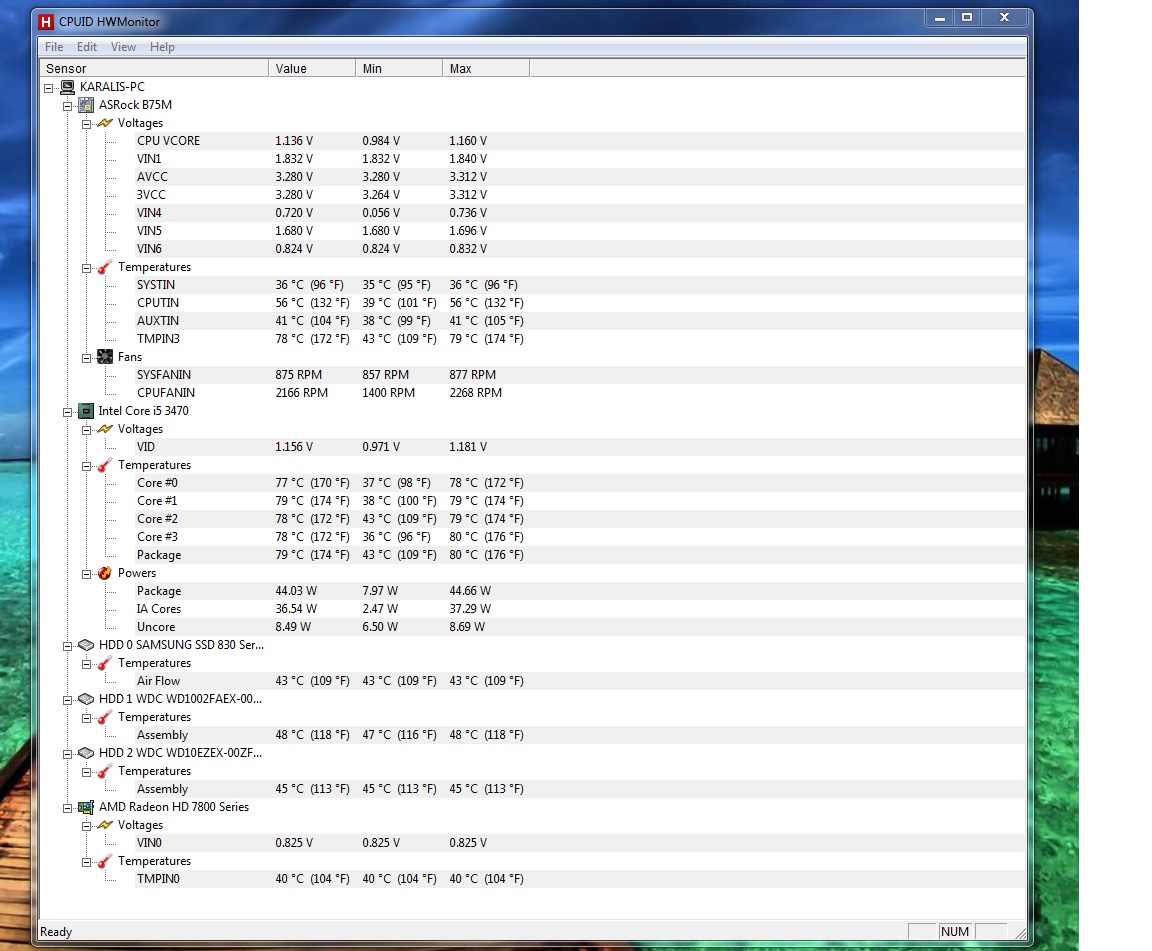The height and width of the screenshot is (951, 1152).
Task: Select the VIN4 voltage row
Action: (580, 212)
